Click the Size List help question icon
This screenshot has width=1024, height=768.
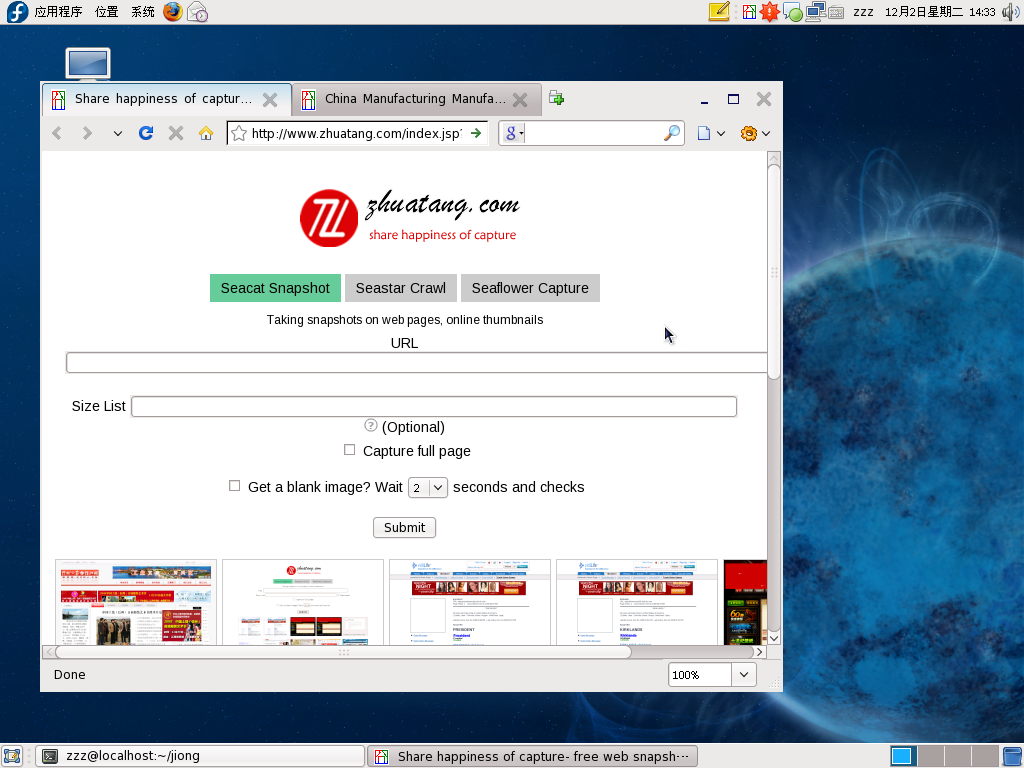tap(370, 425)
